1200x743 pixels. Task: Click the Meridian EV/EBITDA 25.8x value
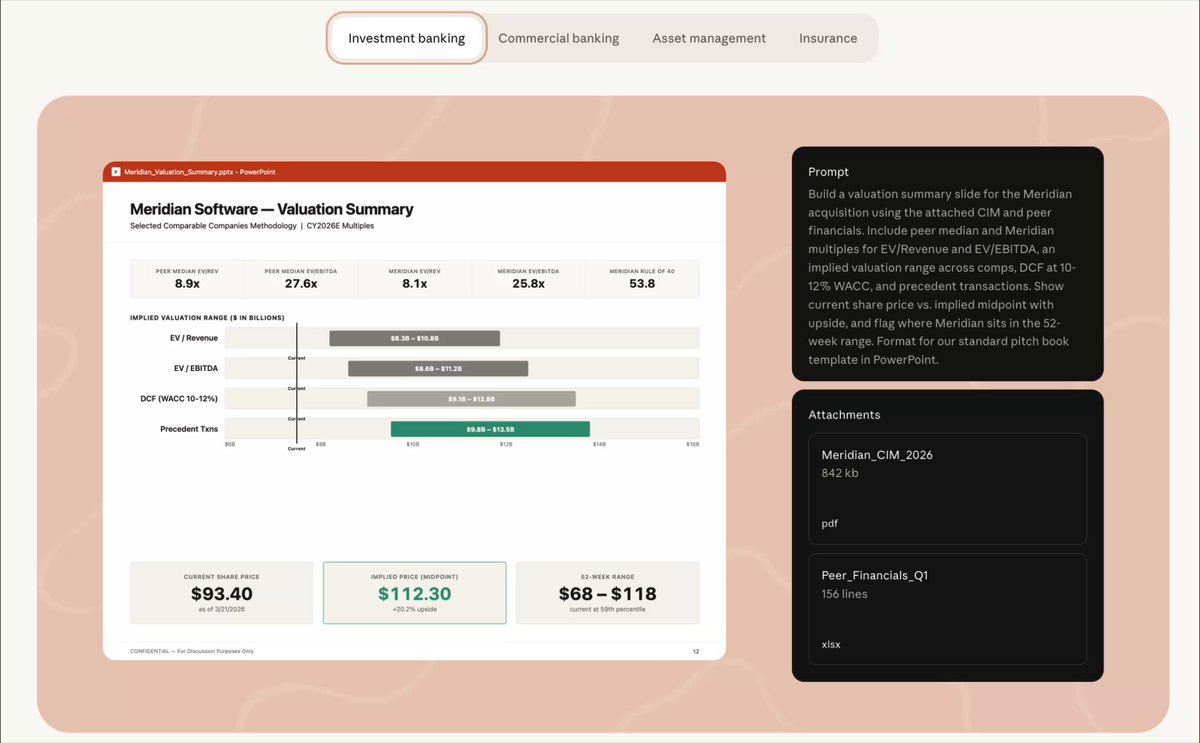pos(528,284)
